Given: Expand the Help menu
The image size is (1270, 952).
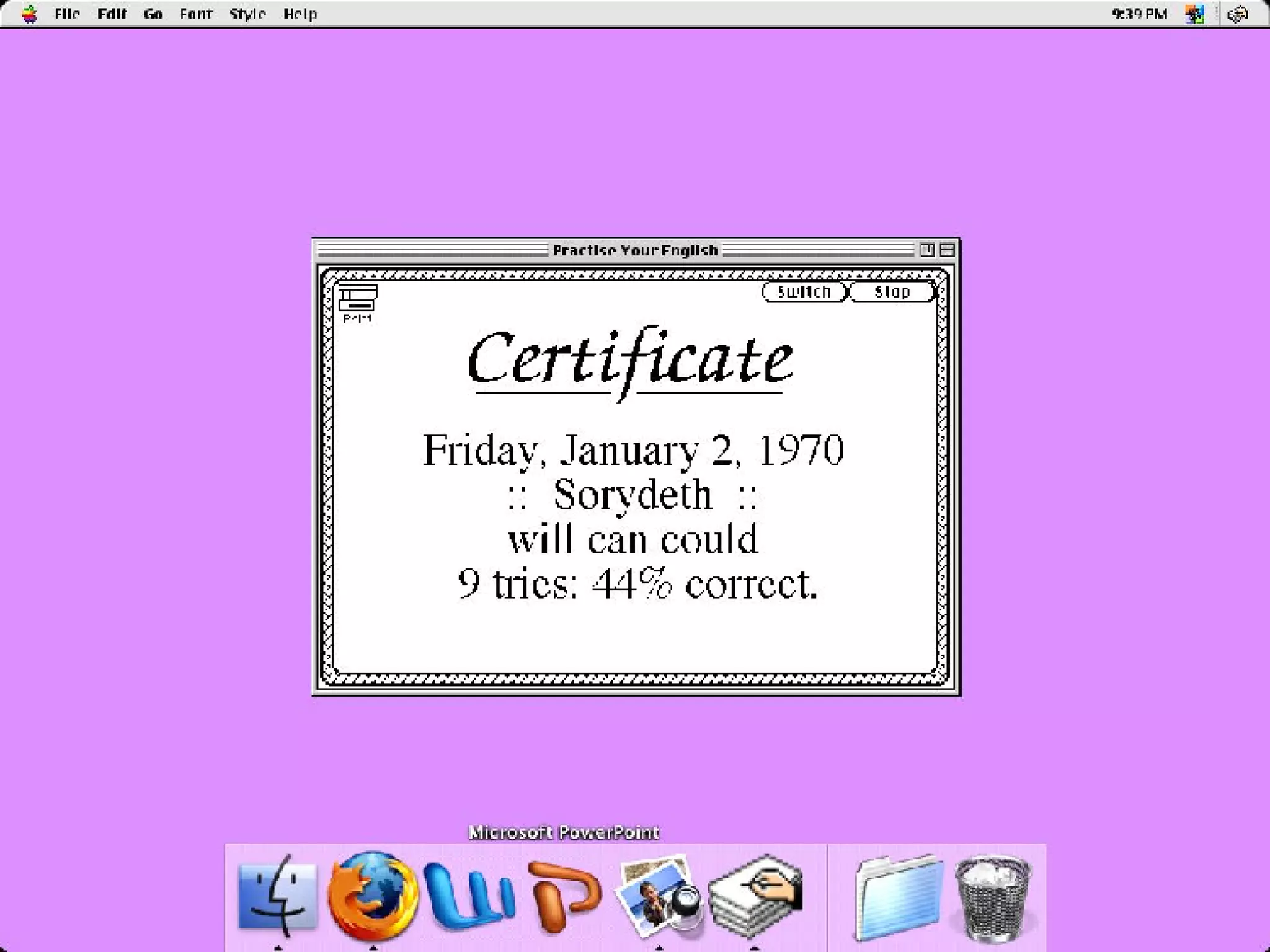Looking at the screenshot, I should 300,13.
